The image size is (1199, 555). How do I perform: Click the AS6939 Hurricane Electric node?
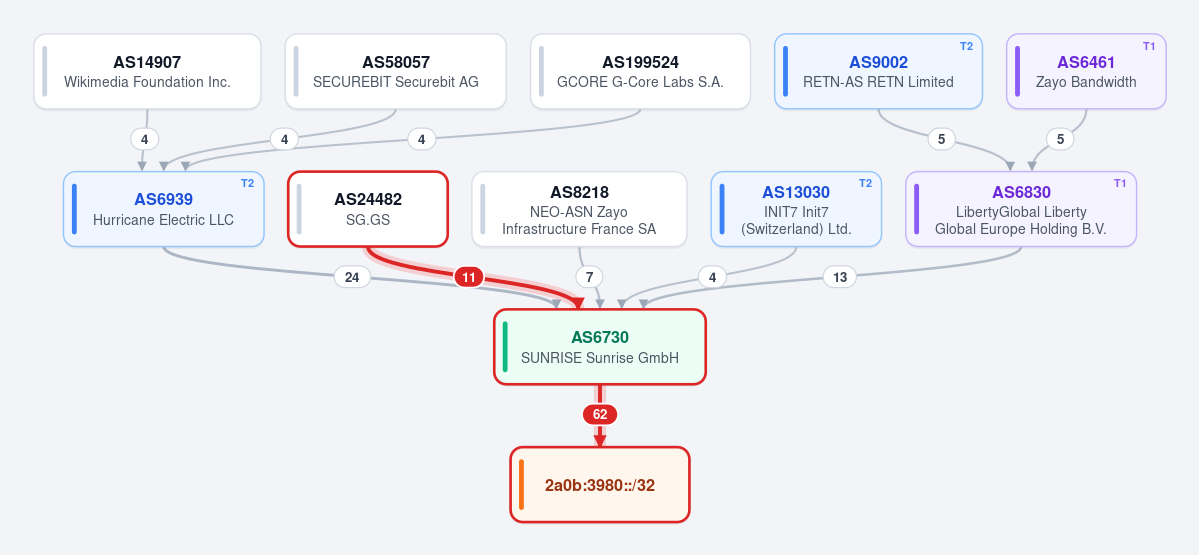point(164,209)
